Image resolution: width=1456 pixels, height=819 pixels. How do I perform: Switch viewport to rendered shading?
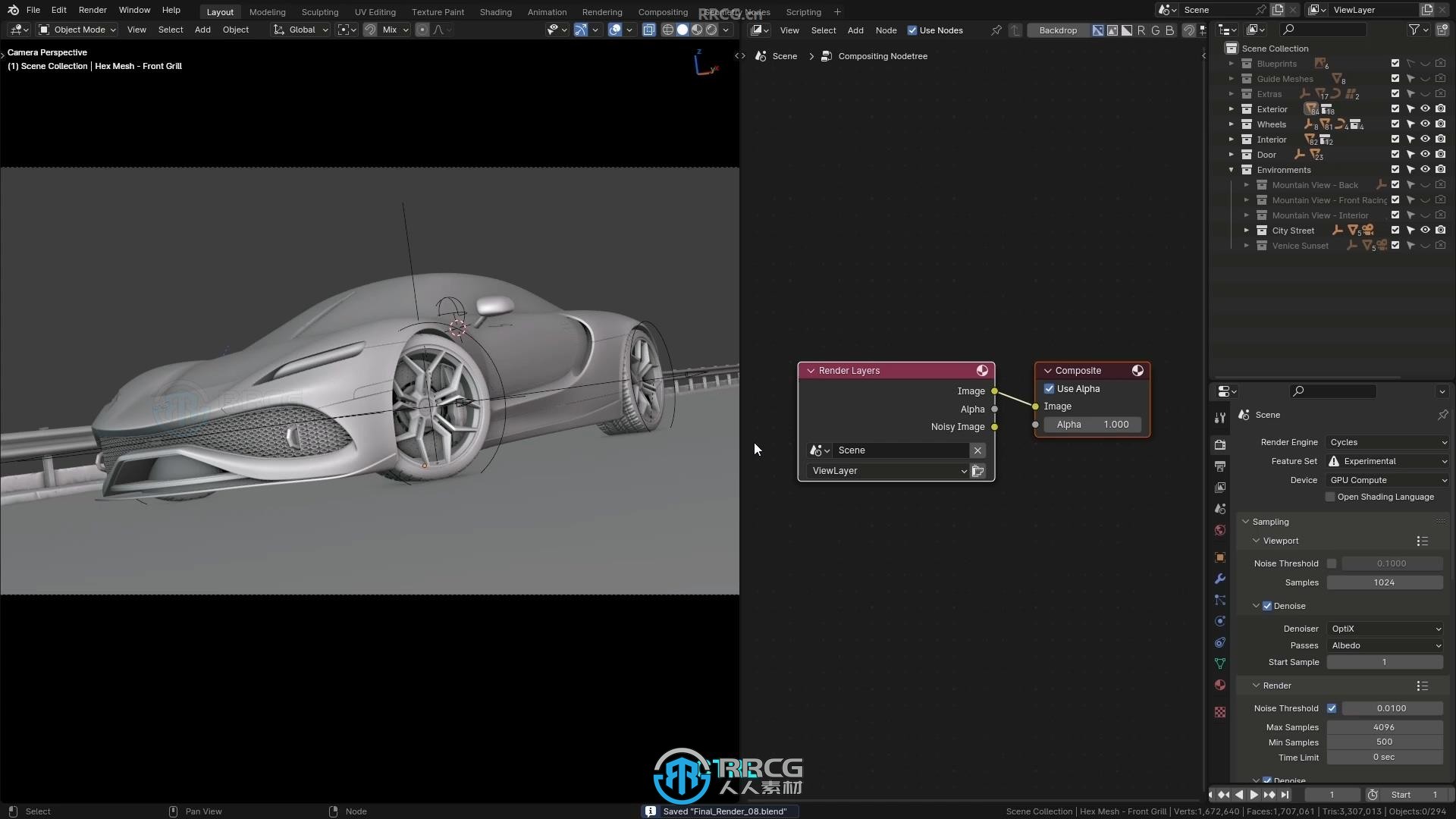pyautogui.click(x=711, y=30)
